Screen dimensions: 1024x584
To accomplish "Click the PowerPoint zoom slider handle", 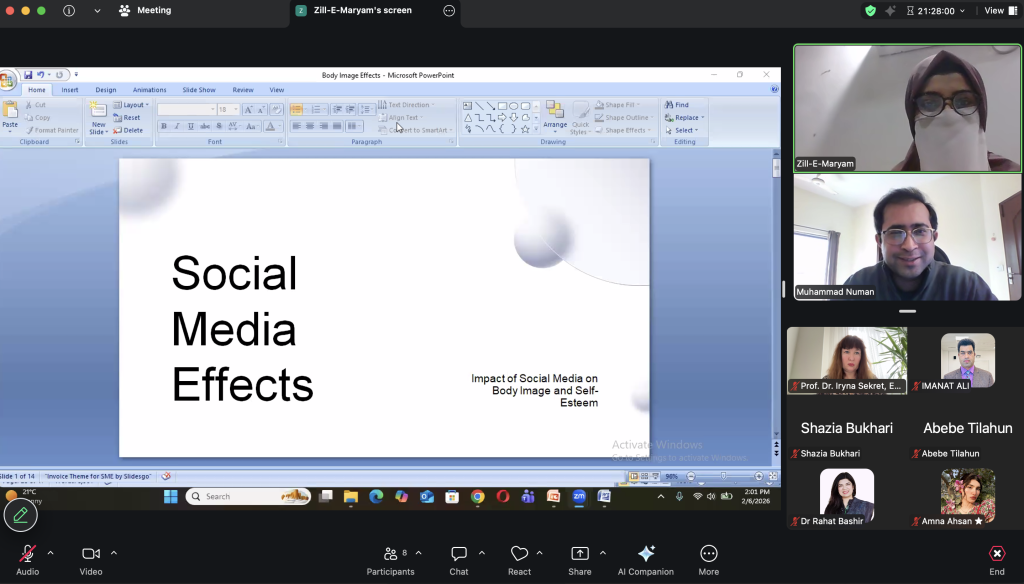I will pyautogui.click(x=724, y=476).
